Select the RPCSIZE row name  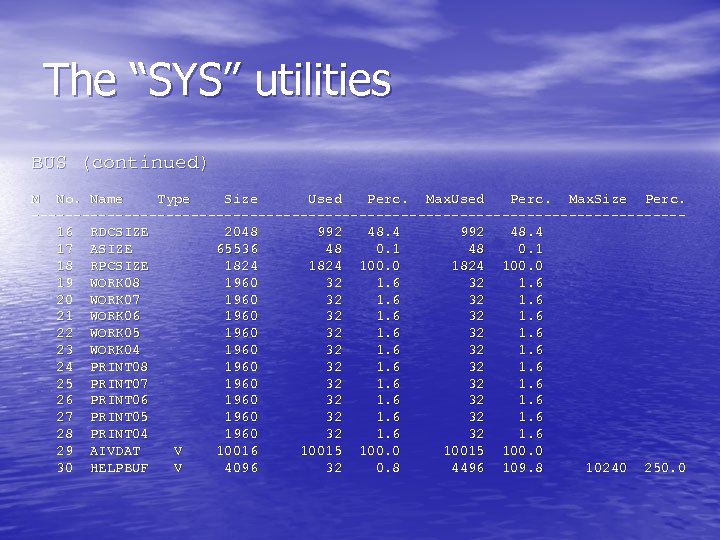pyautogui.click(x=119, y=266)
